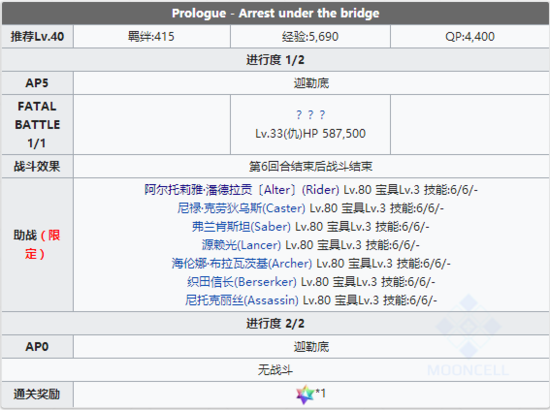Select the 进行度 2/2 header row
This screenshot has width=550, height=410.
pyautogui.click(x=275, y=323)
